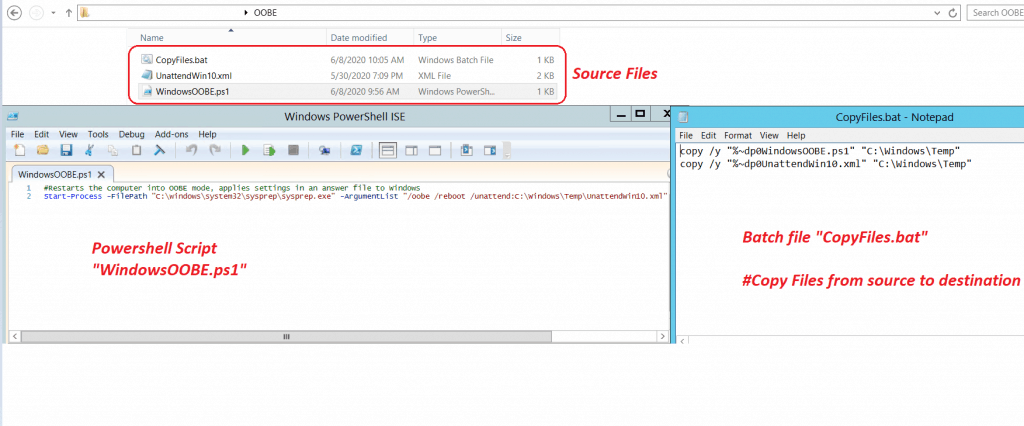This screenshot has width=1024, height=426.
Task: Open File menu in Notepad
Action: click(x=686, y=135)
